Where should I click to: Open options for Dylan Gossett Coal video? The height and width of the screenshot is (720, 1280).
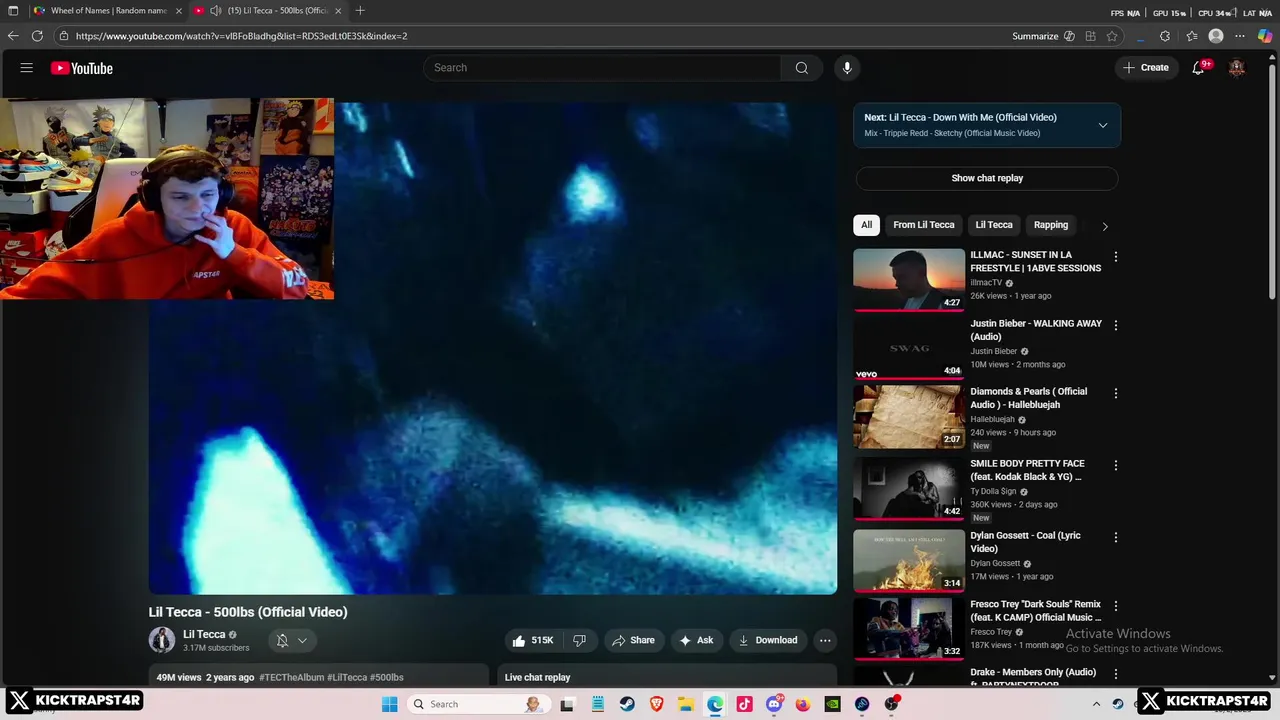click(x=1116, y=537)
